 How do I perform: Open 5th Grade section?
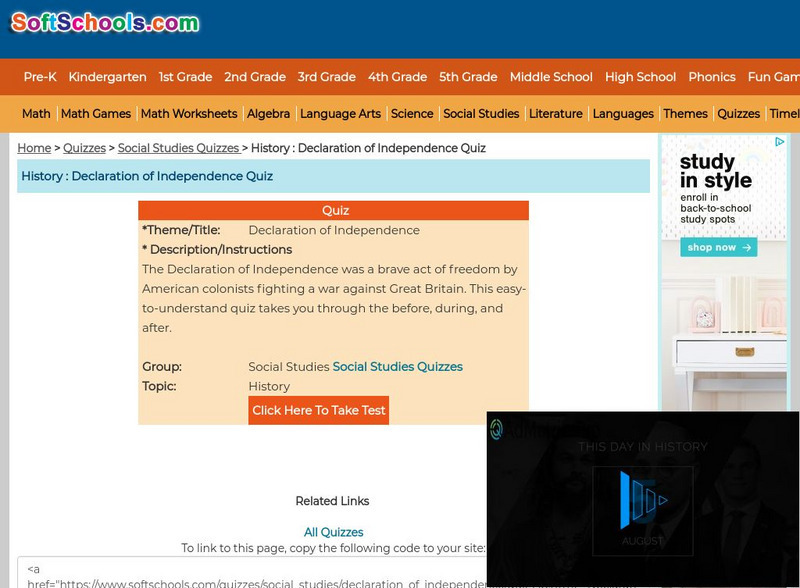(468, 77)
